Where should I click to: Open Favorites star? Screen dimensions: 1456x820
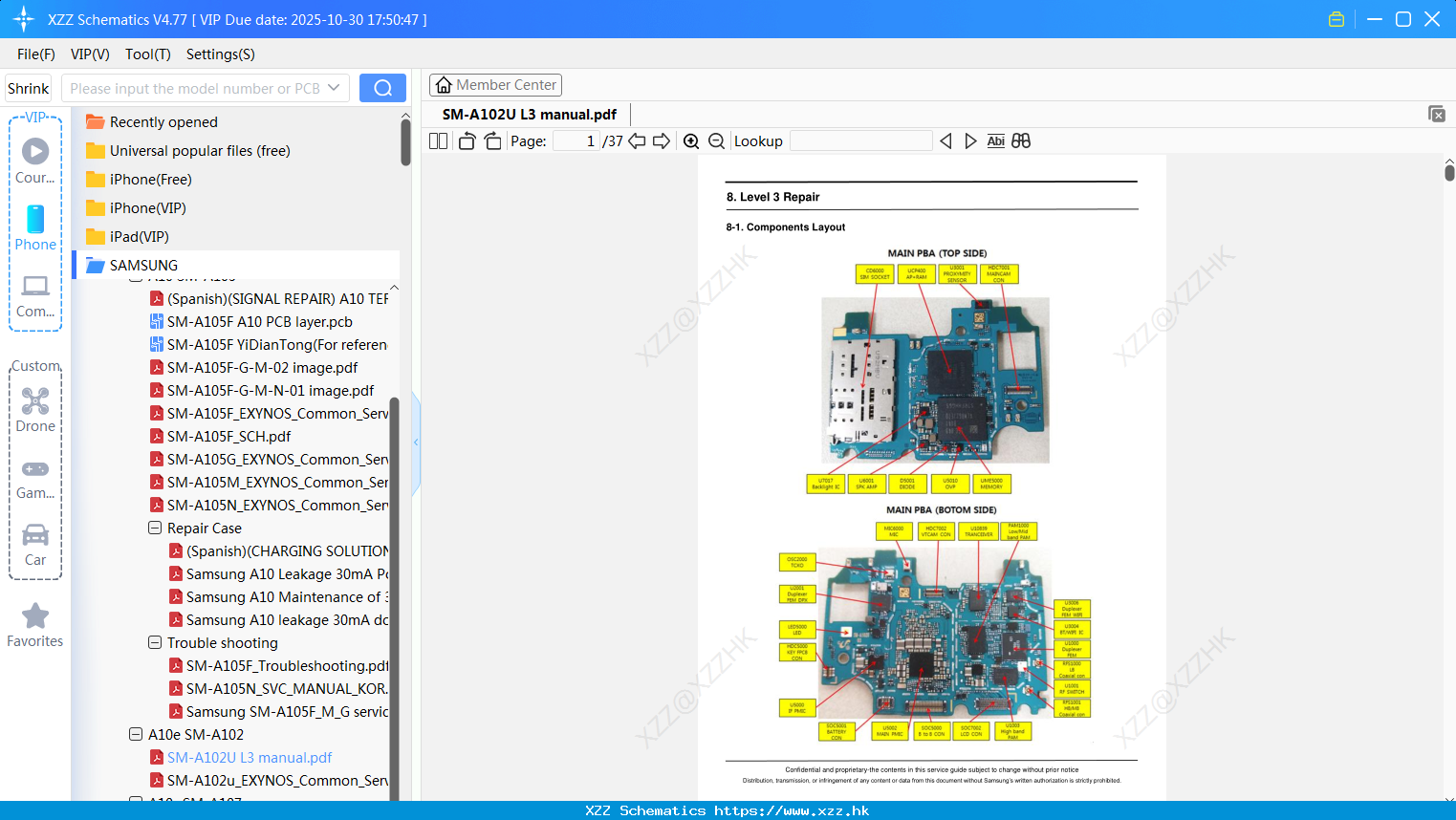(35, 626)
